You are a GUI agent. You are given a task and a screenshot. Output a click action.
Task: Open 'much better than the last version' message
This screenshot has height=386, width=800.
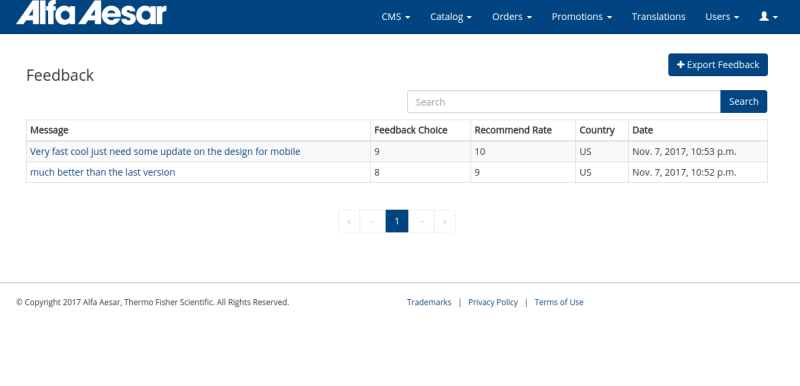pyautogui.click(x=103, y=172)
